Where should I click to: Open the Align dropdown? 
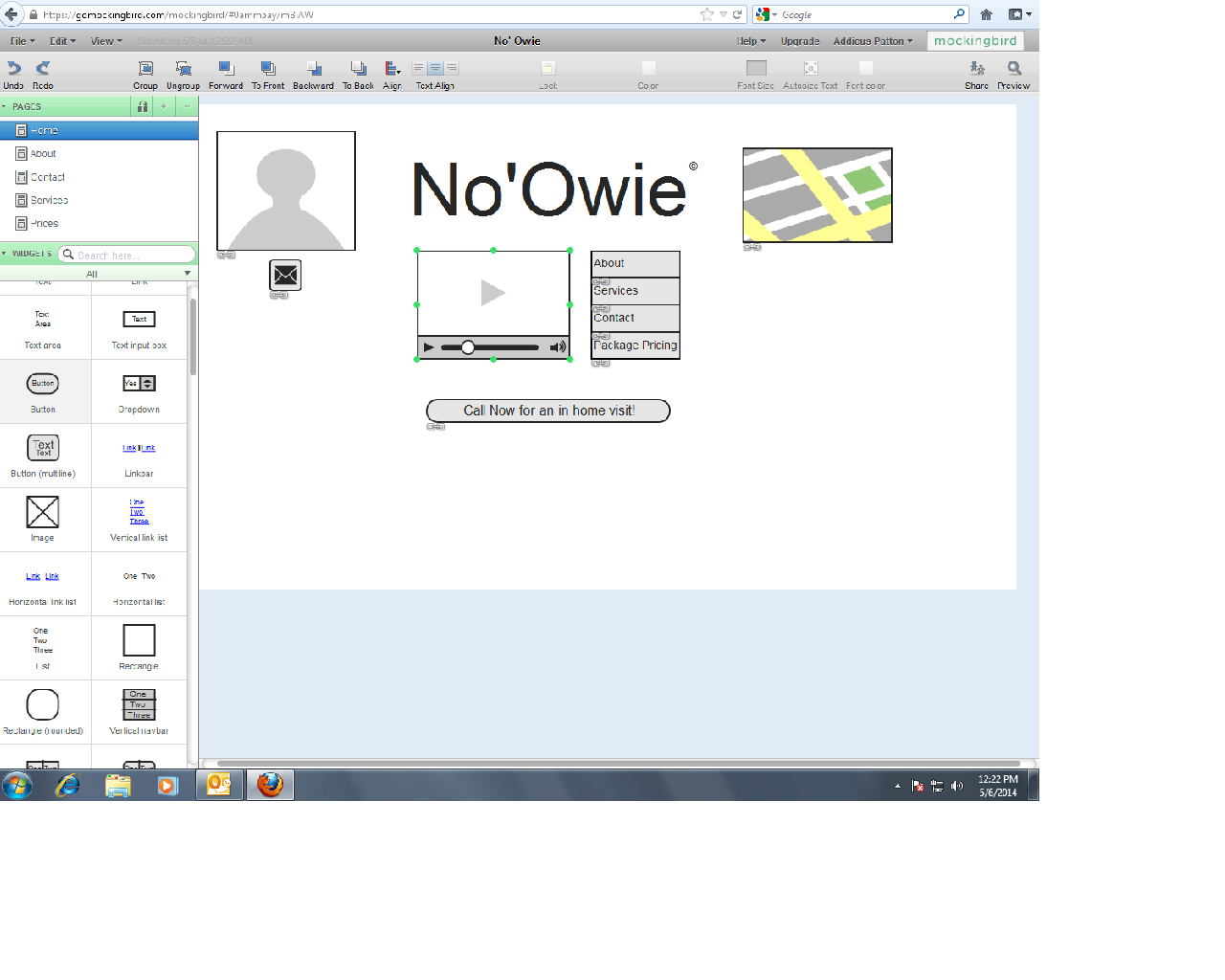pyautogui.click(x=392, y=75)
